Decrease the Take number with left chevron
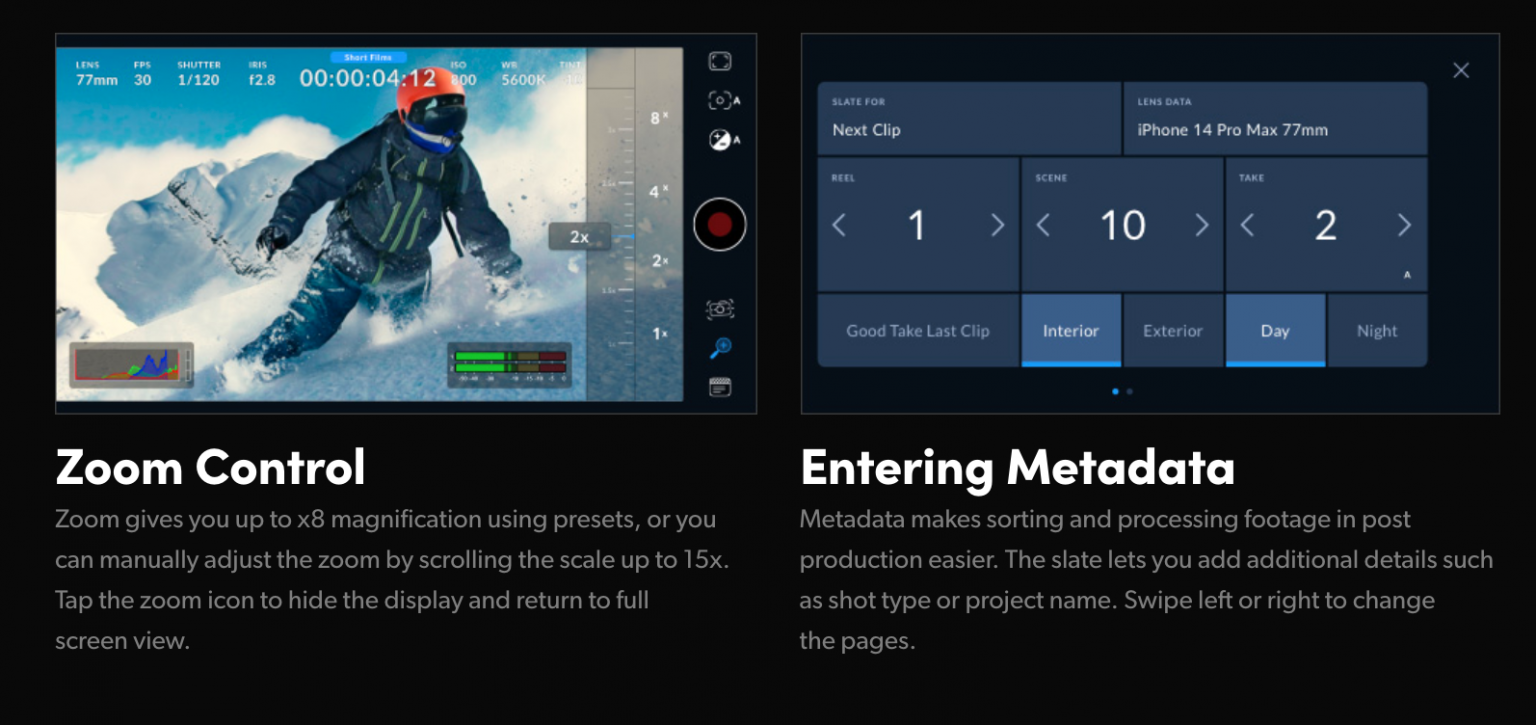 tap(1247, 225)
